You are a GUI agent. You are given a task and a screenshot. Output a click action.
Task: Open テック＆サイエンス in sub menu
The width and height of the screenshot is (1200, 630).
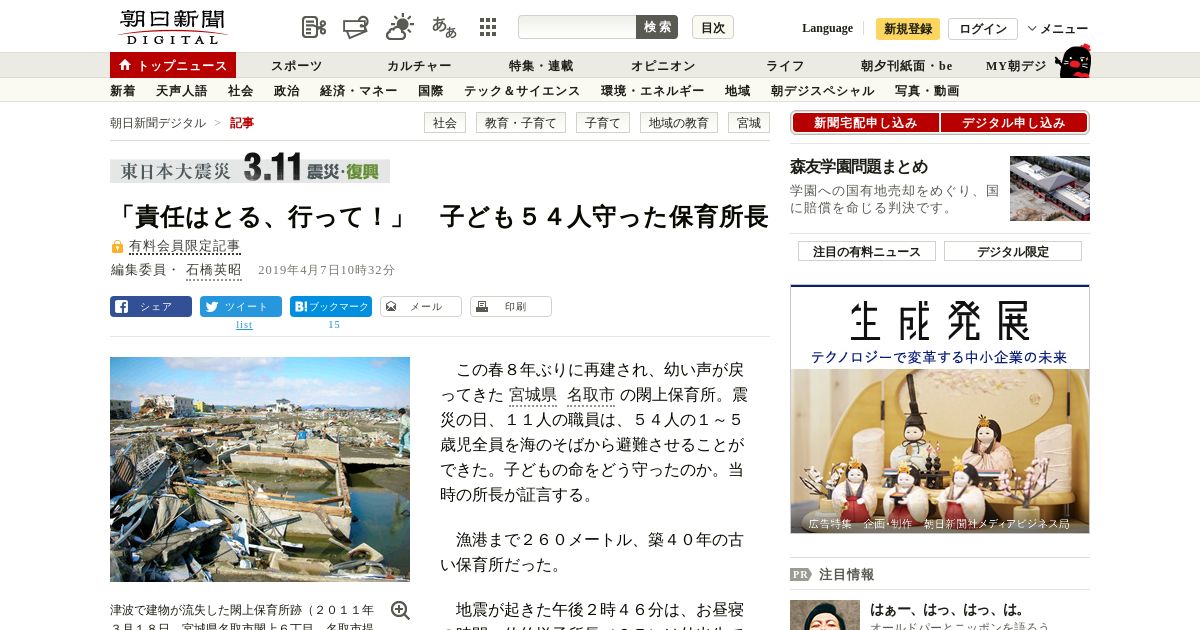click(x=522, y=91)
